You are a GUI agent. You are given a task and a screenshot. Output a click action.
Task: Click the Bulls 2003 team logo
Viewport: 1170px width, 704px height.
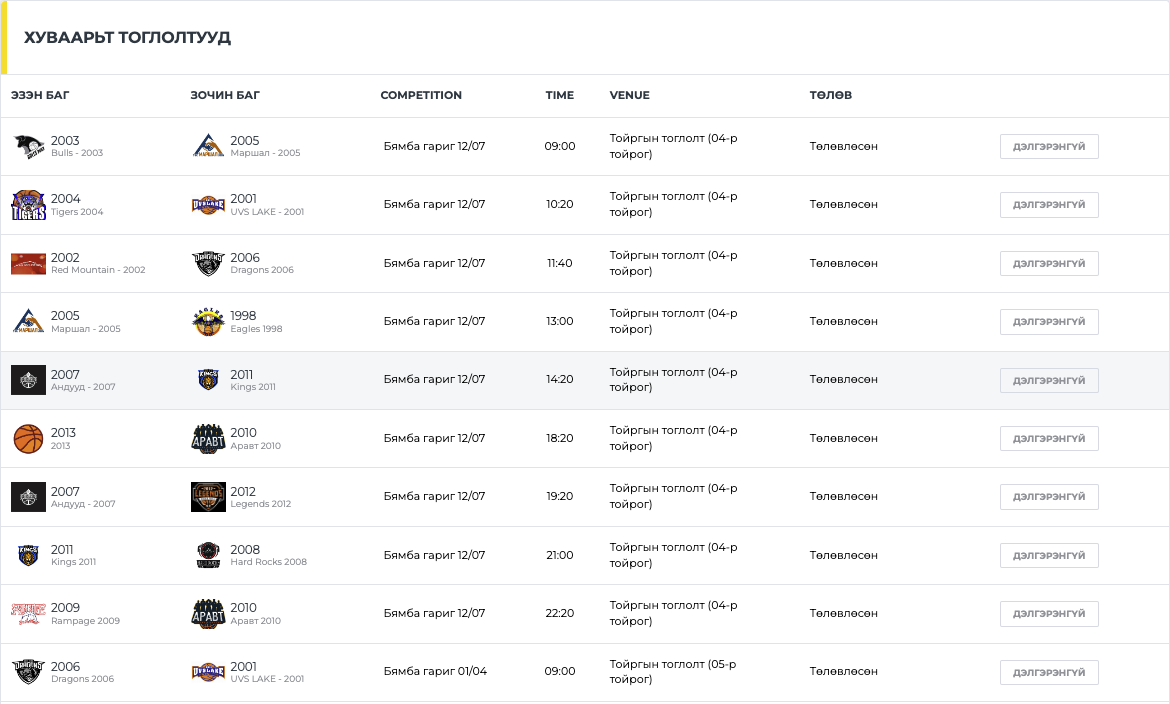tap(29, 147)
